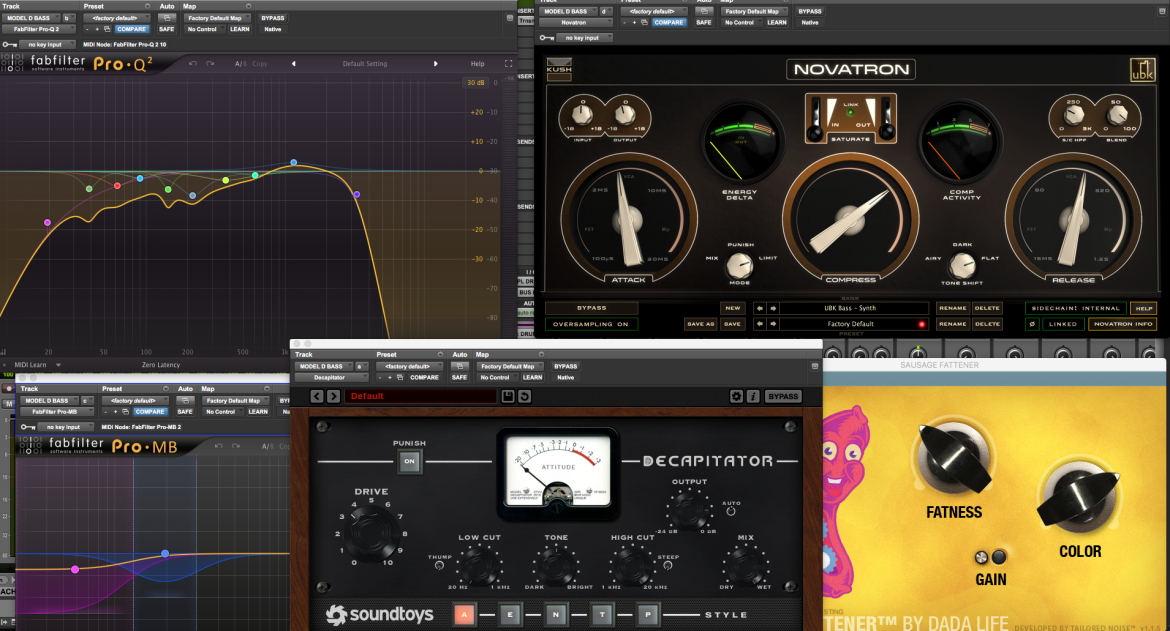Click the Sausage Fattener Fatness knob
The image size is (1170, 631).
point(954,459)
